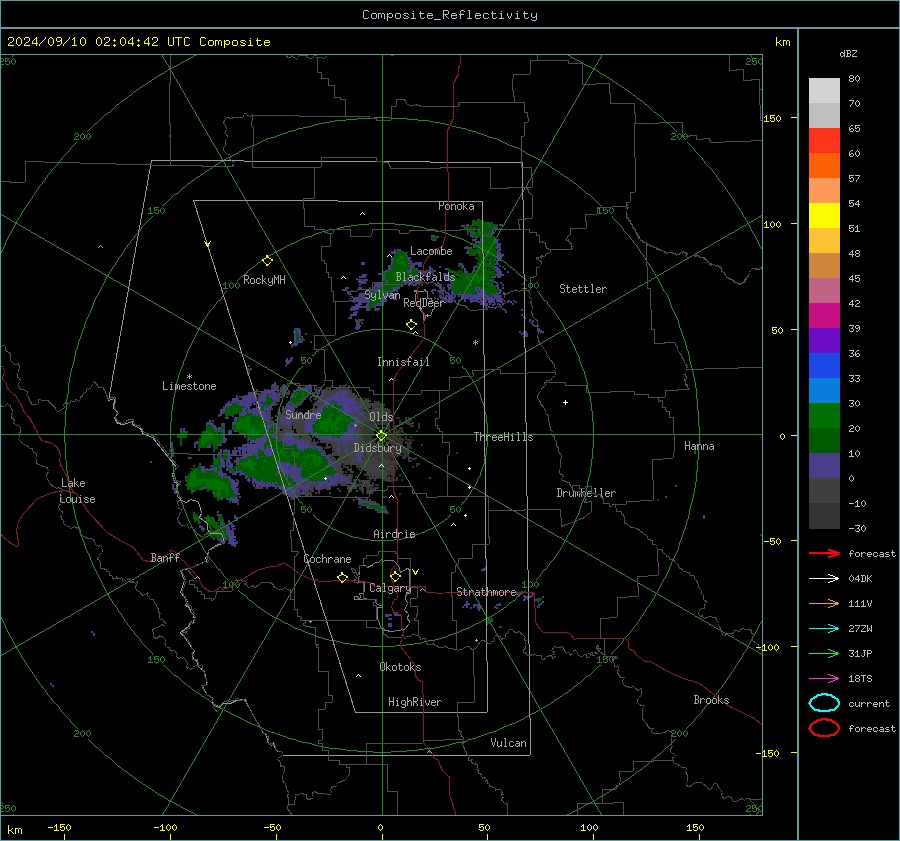Choose the magenta 18TS arrow legend icon
900x841 pixels.
(824, 679)
